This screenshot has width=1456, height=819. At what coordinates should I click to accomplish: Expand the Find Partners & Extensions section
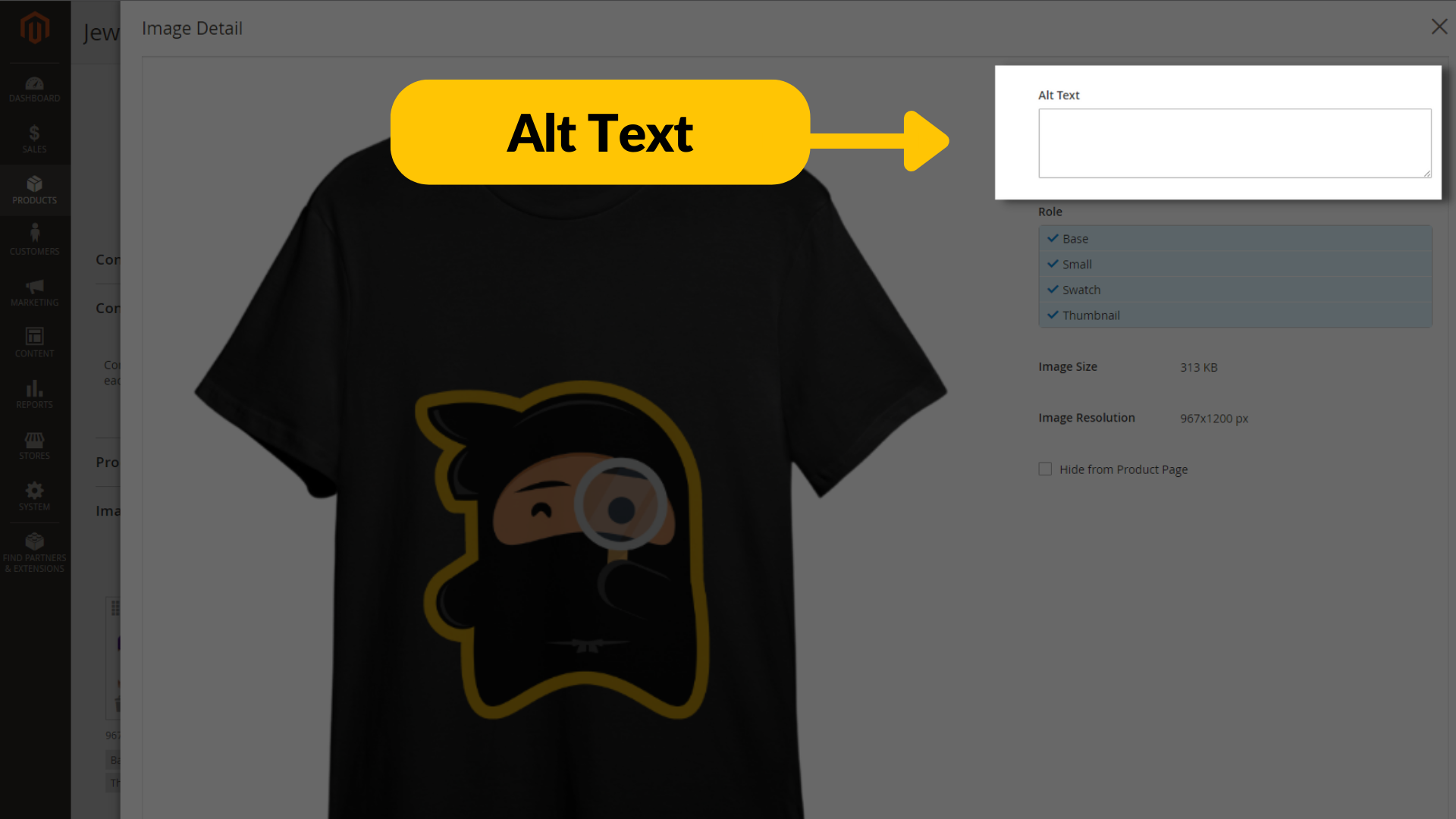click(x=35, y=553)
